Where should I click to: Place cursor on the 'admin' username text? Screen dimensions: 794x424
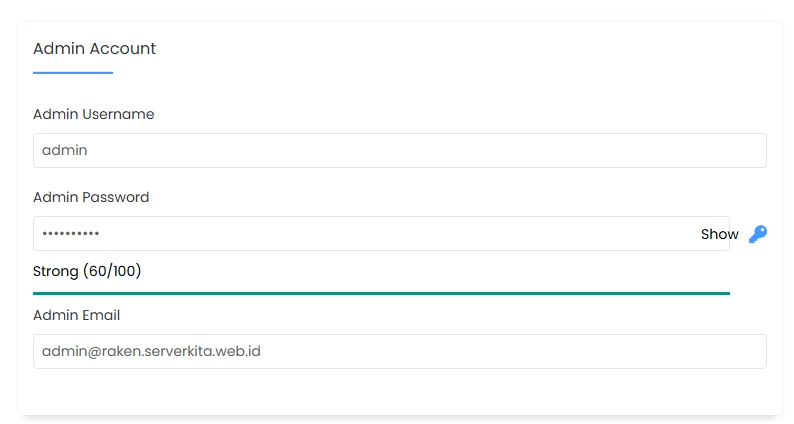click(x=64, y=151)
